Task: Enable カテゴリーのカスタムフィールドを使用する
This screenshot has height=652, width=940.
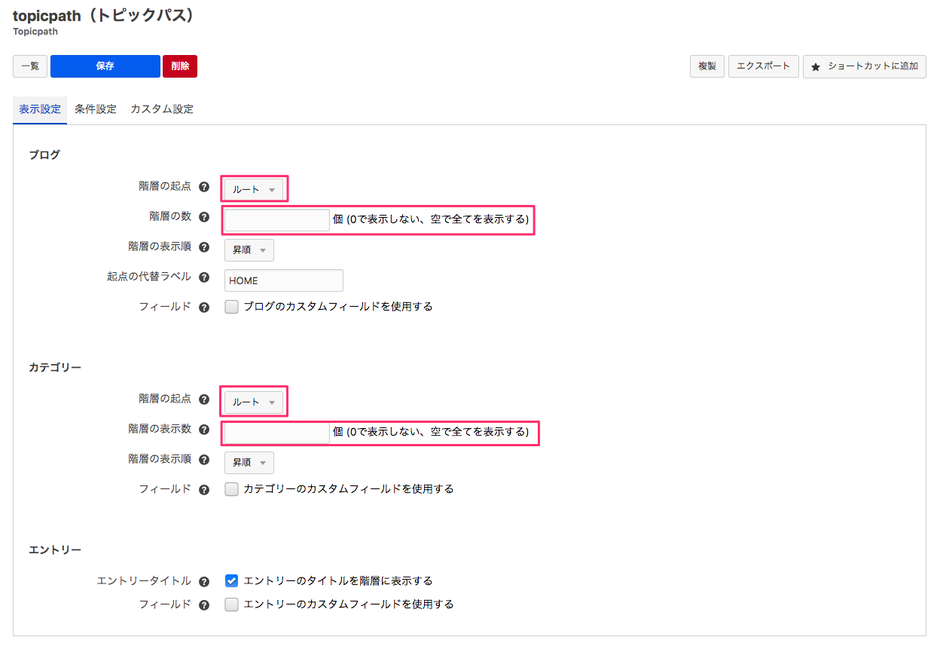Action: pyautogui.click(x=230, y=489)
